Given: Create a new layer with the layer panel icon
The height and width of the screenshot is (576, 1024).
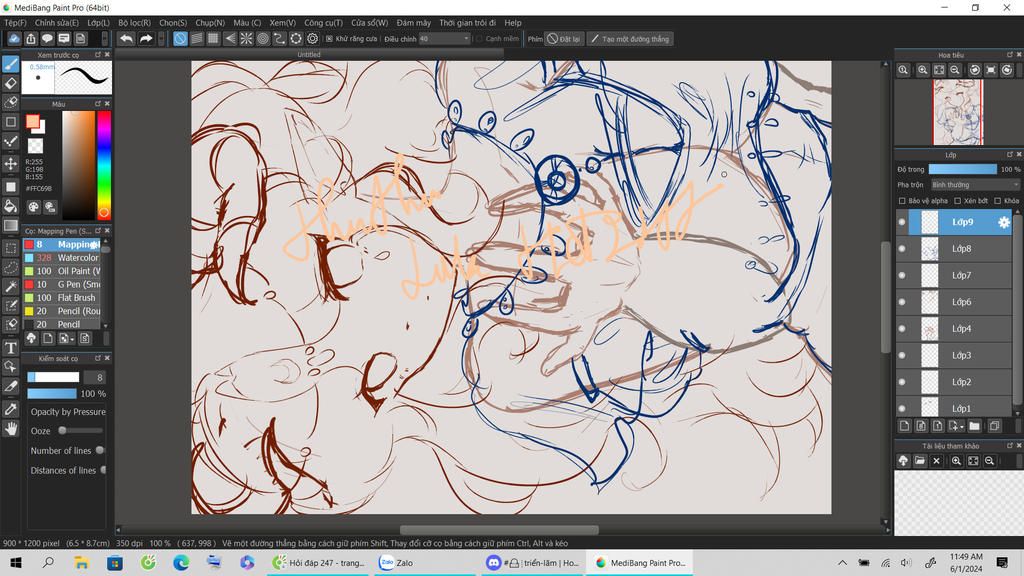Looking at the screenshot, I should 904,426.
